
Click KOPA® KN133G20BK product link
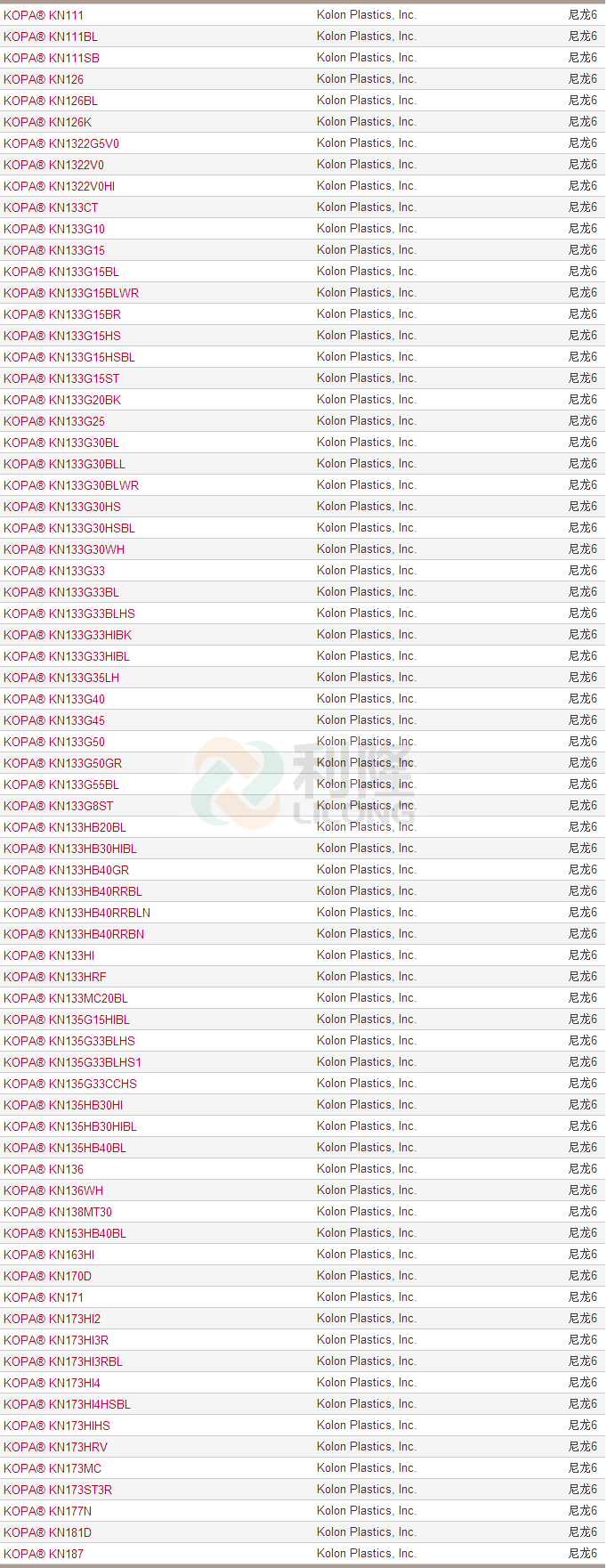[62, 400]
